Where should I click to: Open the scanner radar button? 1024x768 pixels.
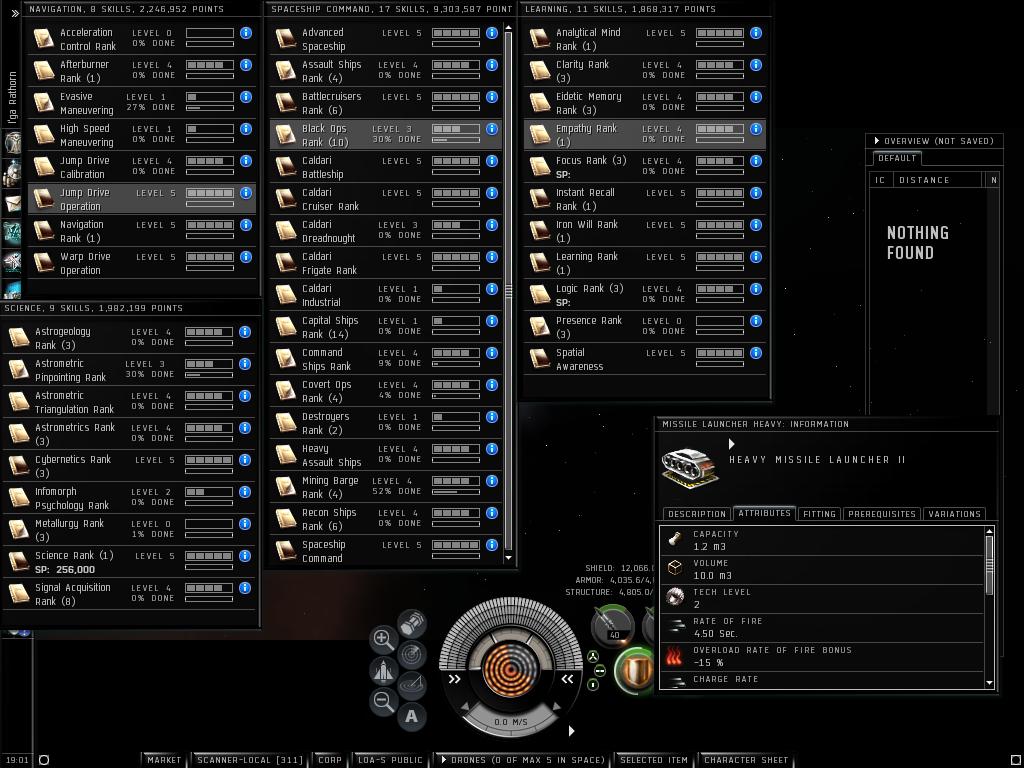pos(411,654)
